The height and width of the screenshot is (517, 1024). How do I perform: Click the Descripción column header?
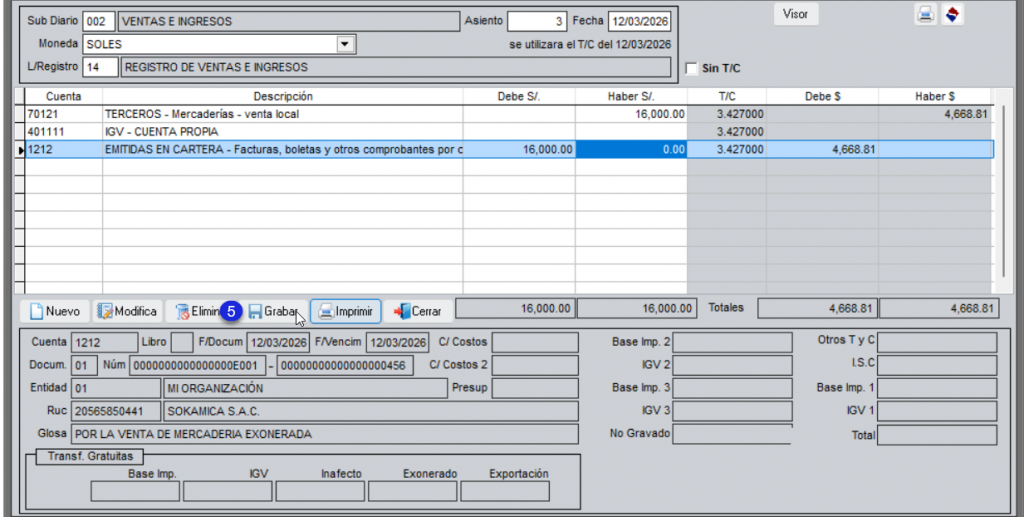[x=283, y=97]
